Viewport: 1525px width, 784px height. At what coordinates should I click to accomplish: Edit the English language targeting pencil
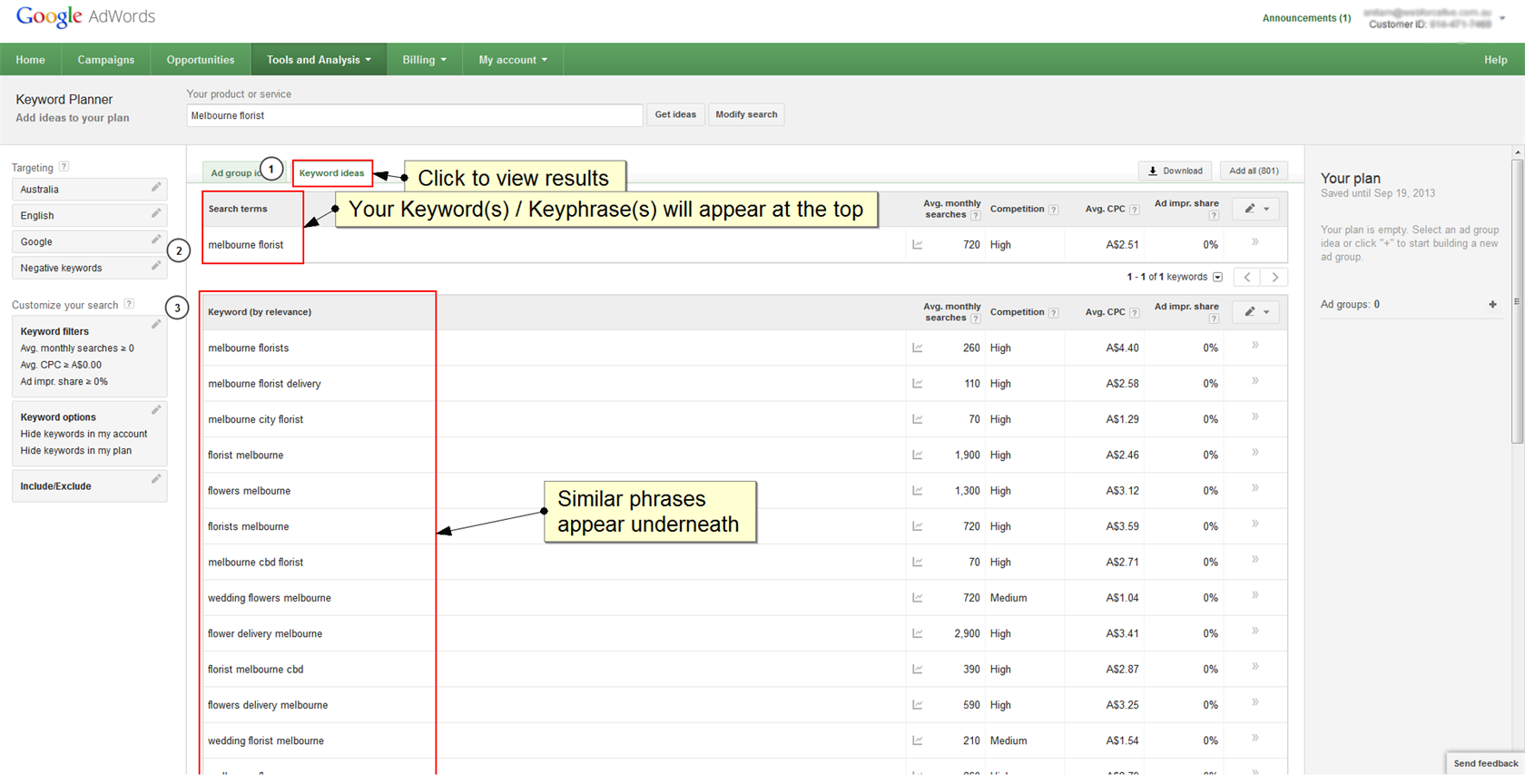tap(156, 214)
